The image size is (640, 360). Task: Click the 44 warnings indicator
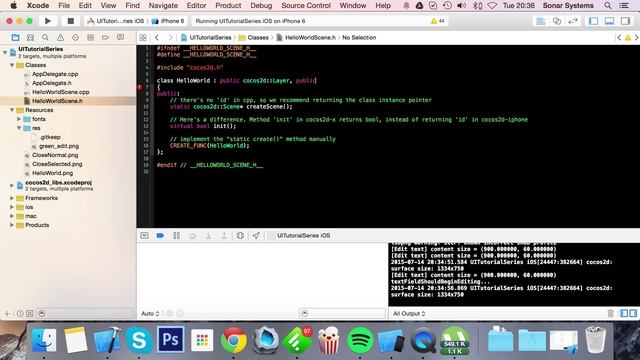pyautogui.click(x=438, y=21)
